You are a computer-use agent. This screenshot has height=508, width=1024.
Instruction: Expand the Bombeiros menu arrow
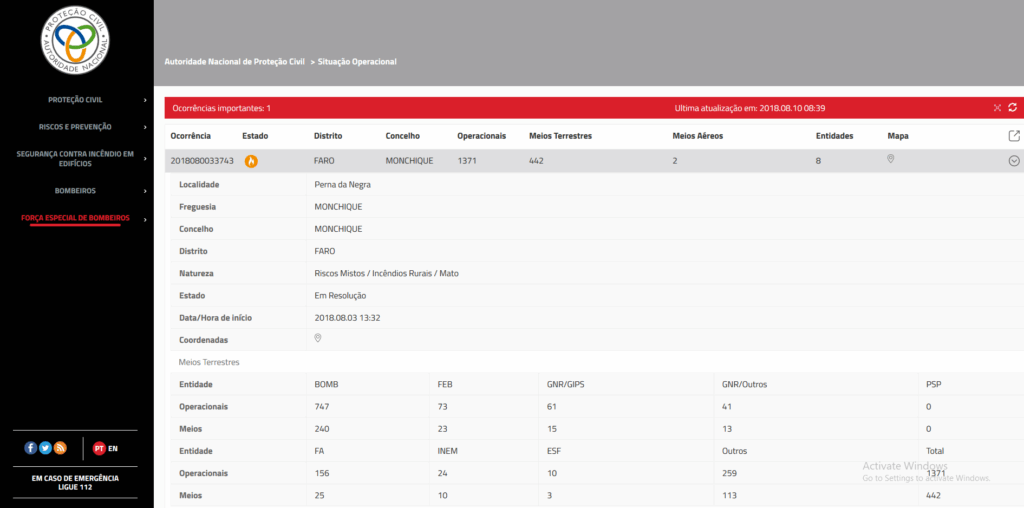[145, 191]
